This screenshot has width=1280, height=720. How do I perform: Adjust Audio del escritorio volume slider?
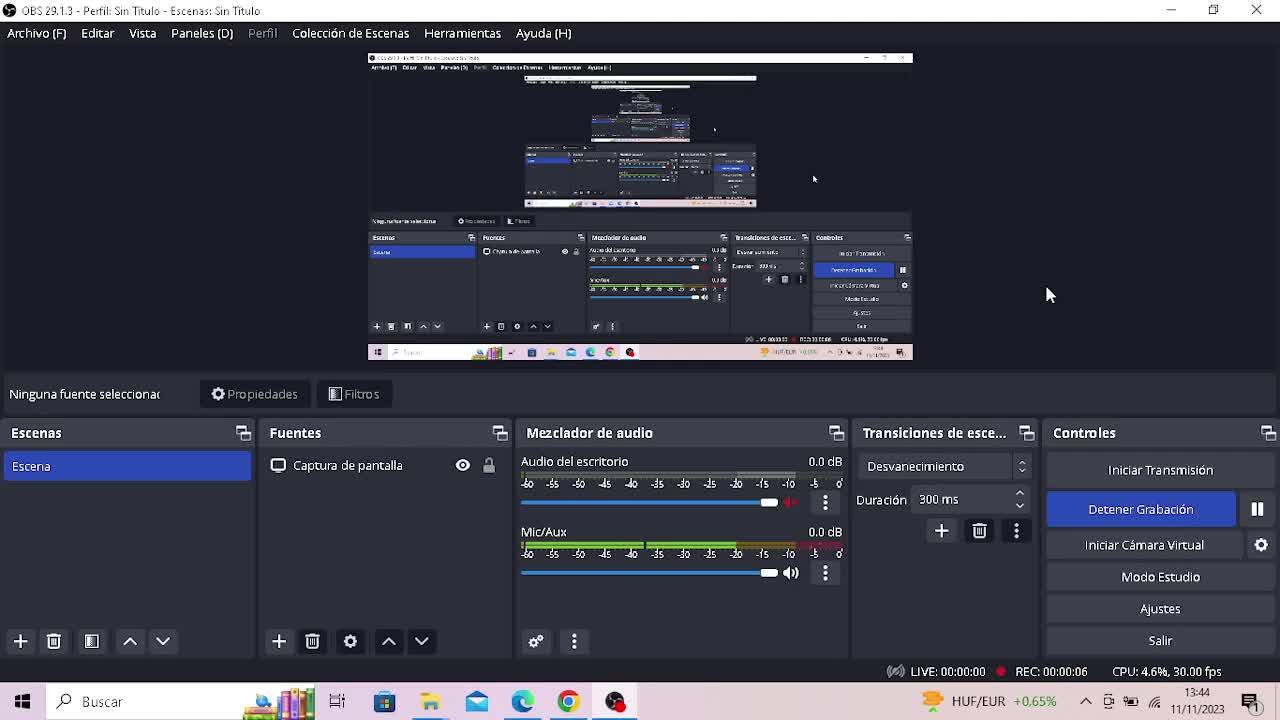649,502
